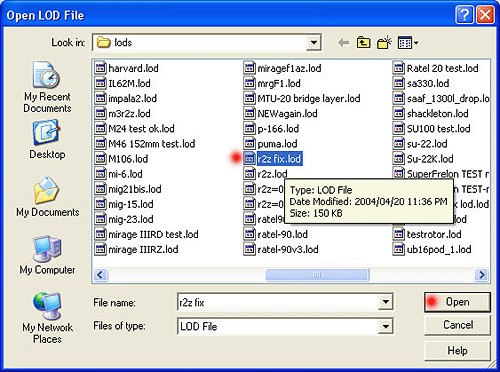This screenshot has height=372, width=500.
Task: Click the title bar question mark help
Action: pos(464,15)
